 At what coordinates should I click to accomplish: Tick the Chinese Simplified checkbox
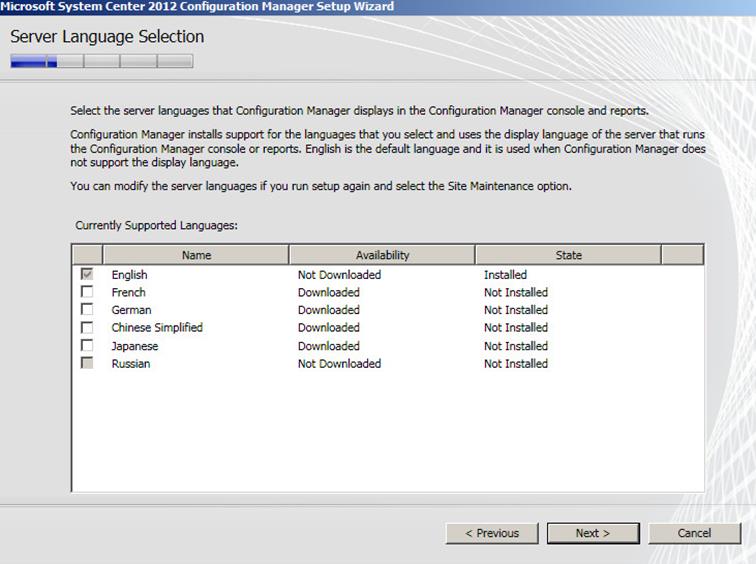87,327
